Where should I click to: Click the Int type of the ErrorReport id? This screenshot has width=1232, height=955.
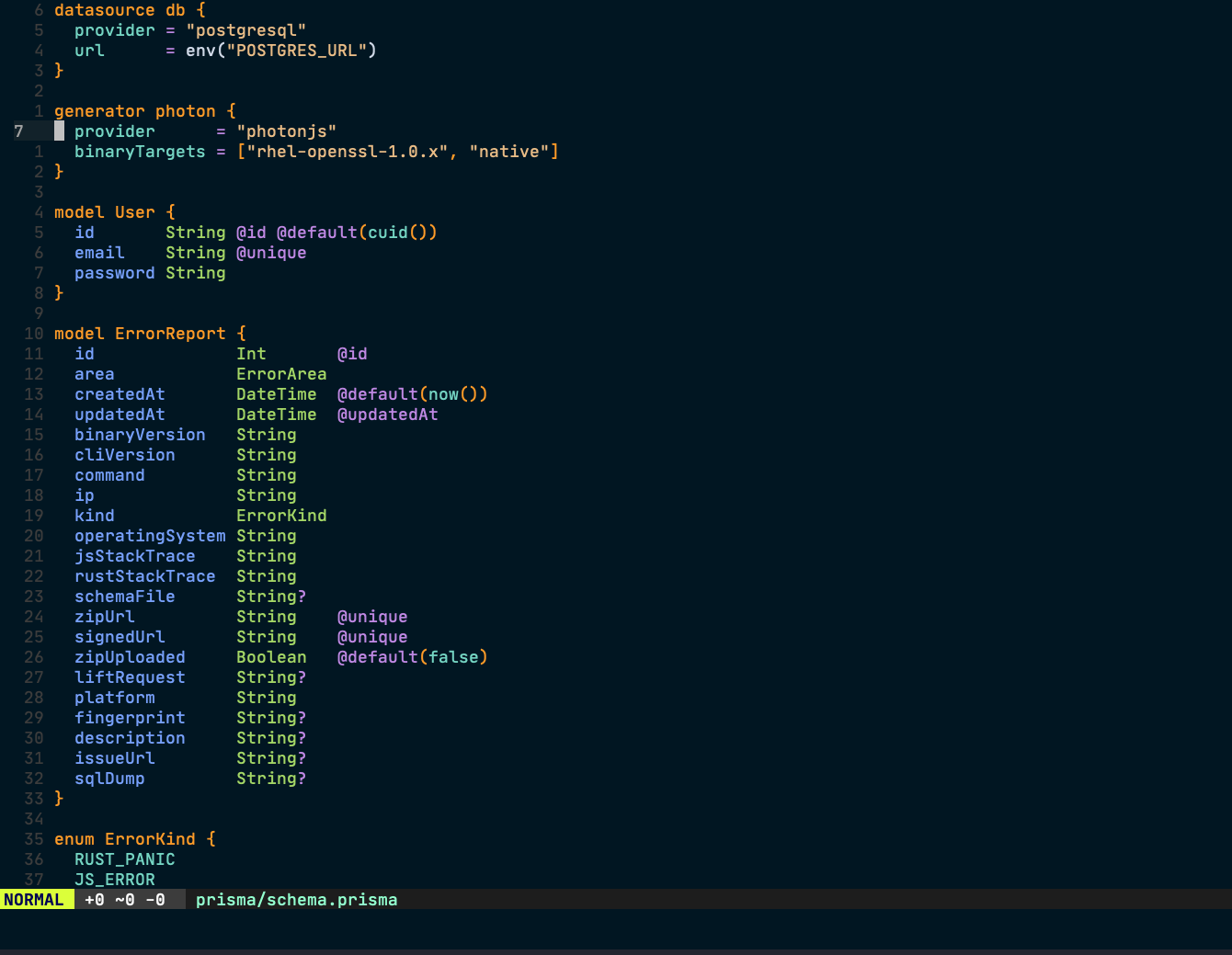coord(251,354)
